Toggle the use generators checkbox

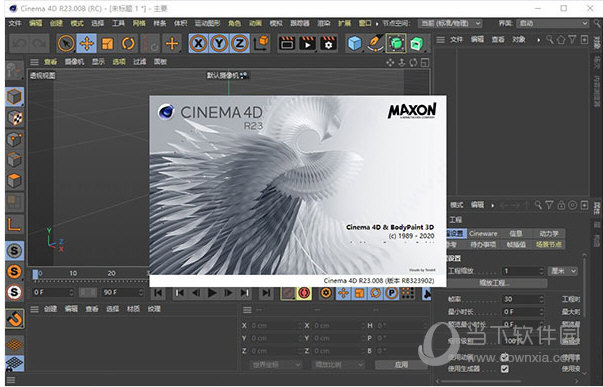point(505,369)
